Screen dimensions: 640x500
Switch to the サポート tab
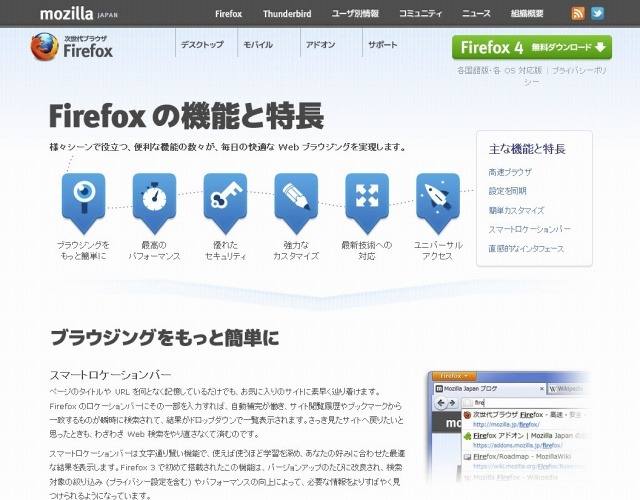tap(382, 44)
